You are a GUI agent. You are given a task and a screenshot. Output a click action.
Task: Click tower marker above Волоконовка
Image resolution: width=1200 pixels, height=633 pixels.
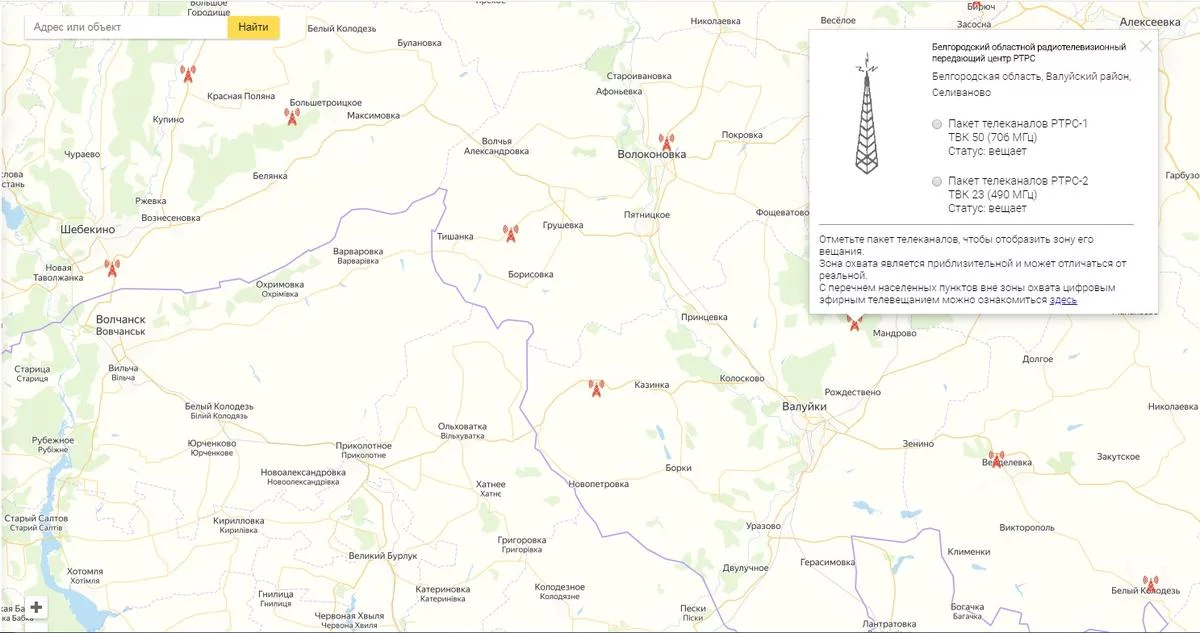pyautogui.click(x=666, y=143)
